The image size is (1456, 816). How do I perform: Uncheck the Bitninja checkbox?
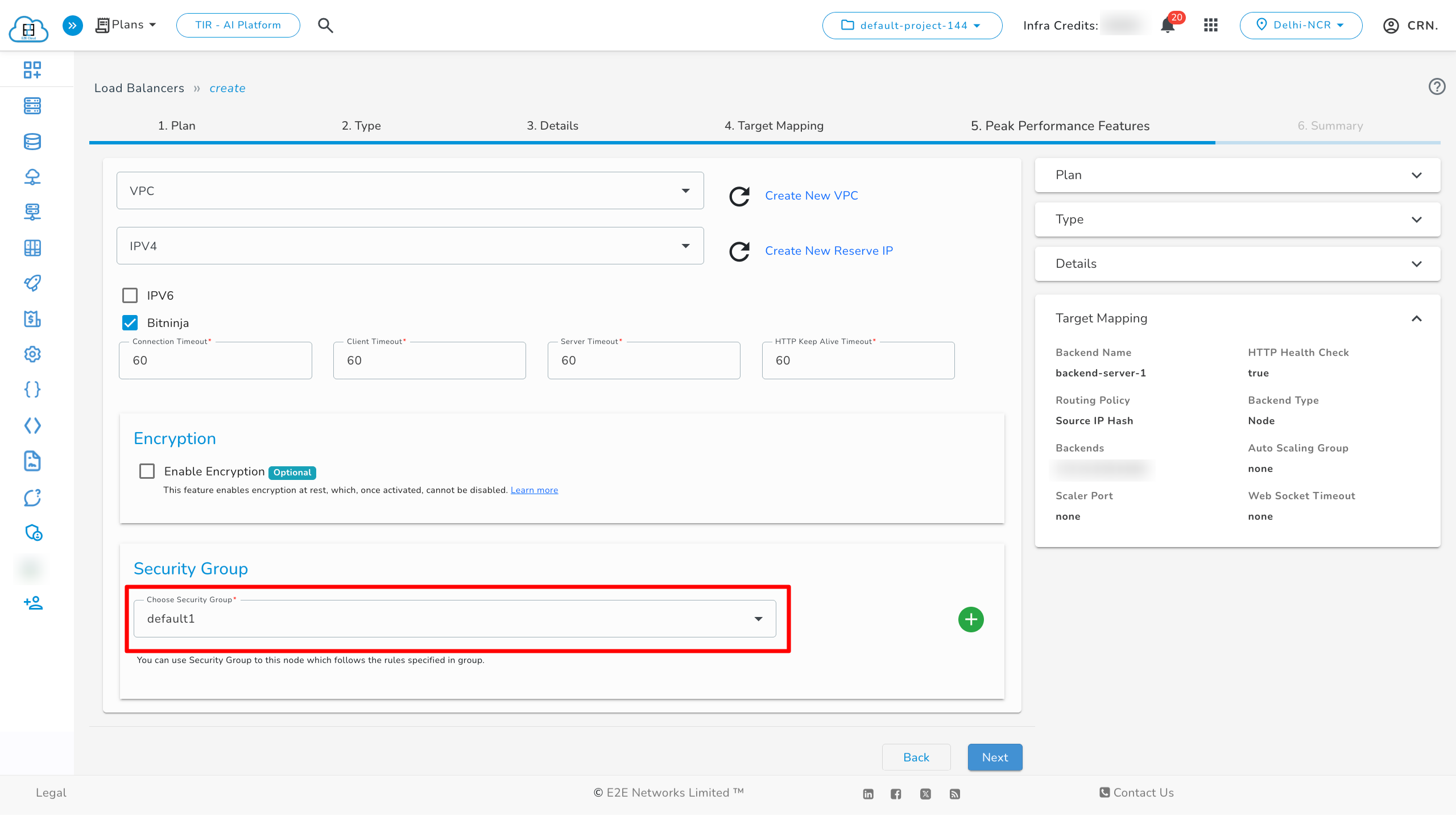point(130,322)
